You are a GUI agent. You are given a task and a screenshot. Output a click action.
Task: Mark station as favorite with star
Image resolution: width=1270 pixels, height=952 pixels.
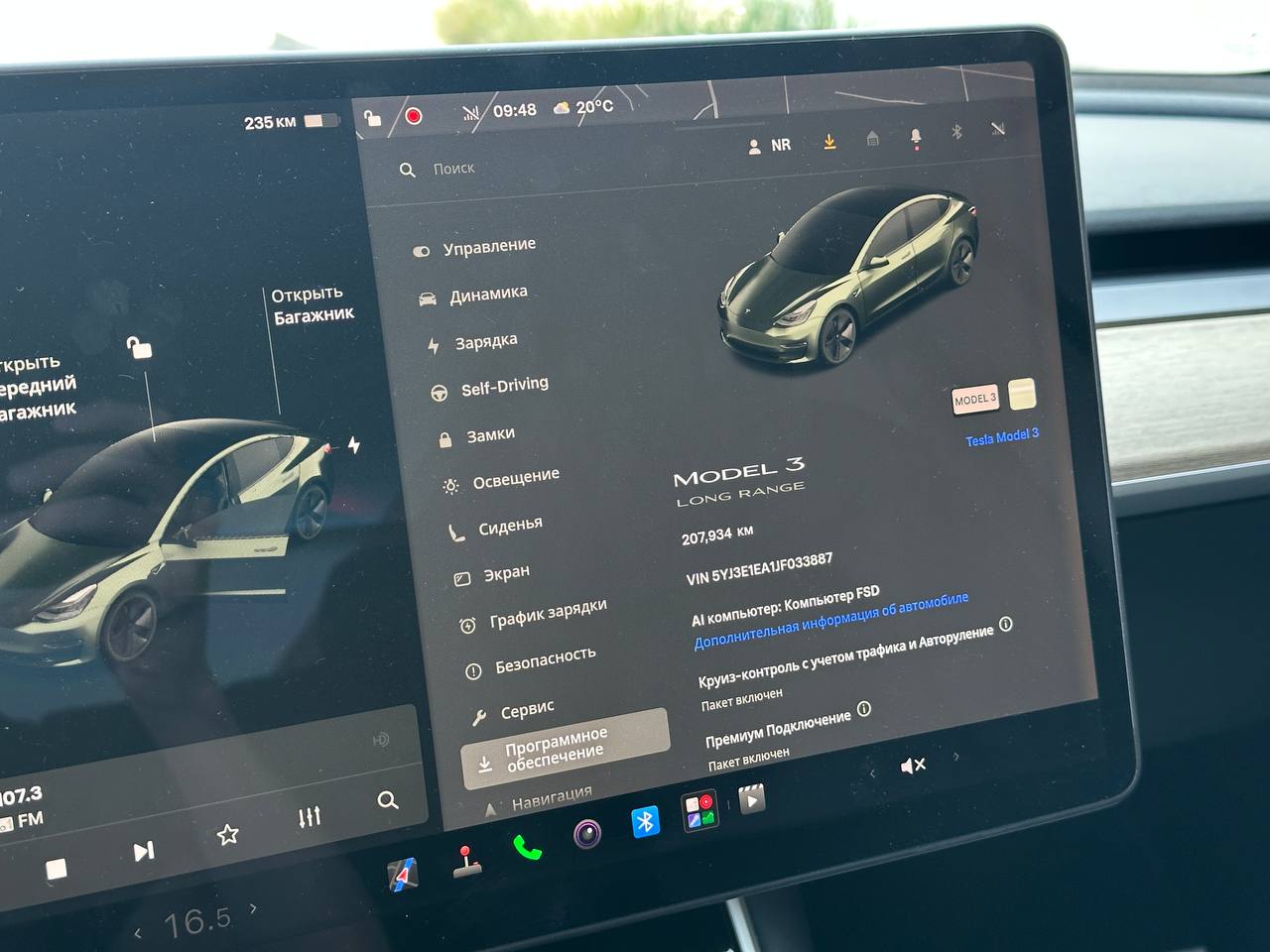click(x=227, y=834)
